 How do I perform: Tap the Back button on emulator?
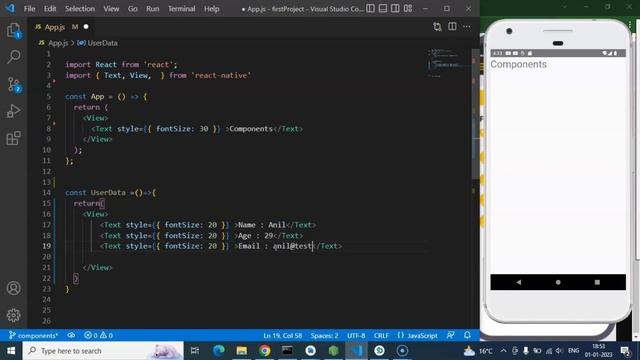tap(518, 282)
